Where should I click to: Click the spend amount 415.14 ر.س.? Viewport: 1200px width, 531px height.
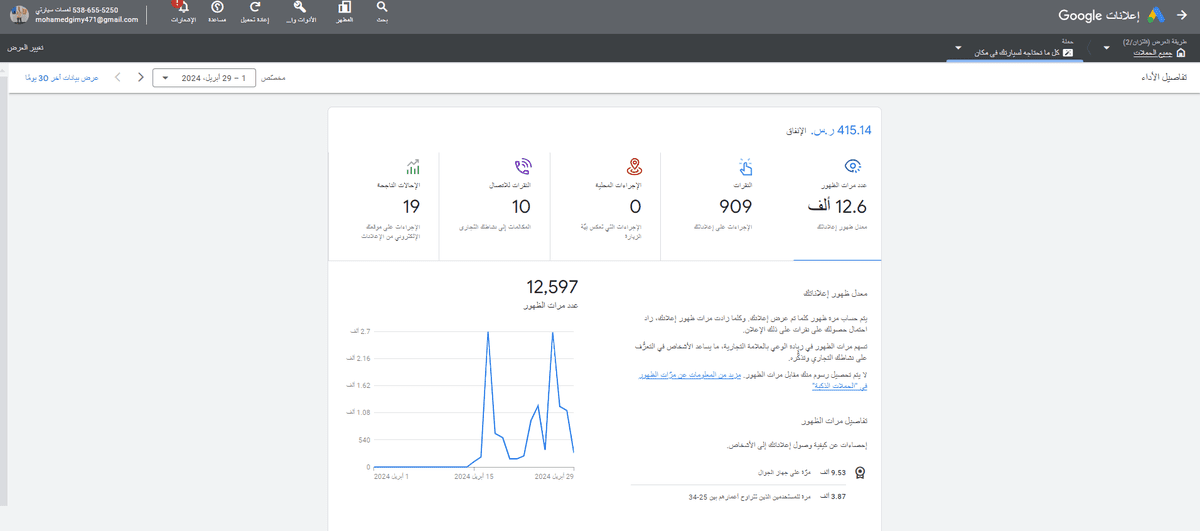[x=842, y=130]
